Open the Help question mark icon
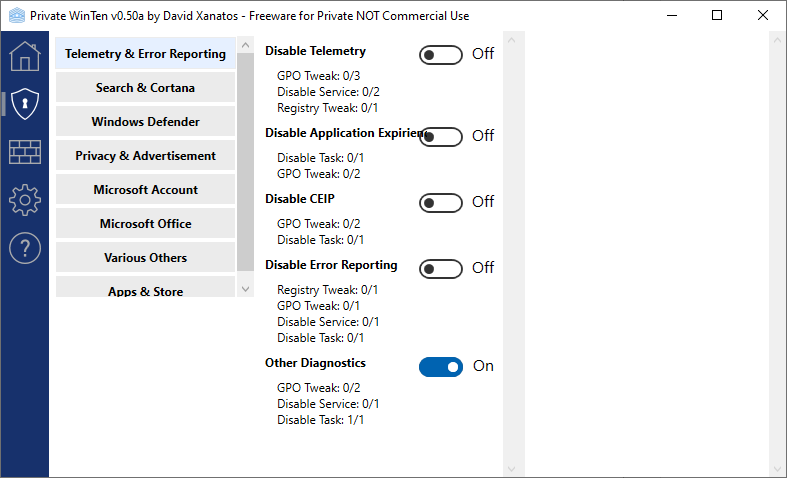The height and width of the screenshot is (478, 787). (24, 248)
